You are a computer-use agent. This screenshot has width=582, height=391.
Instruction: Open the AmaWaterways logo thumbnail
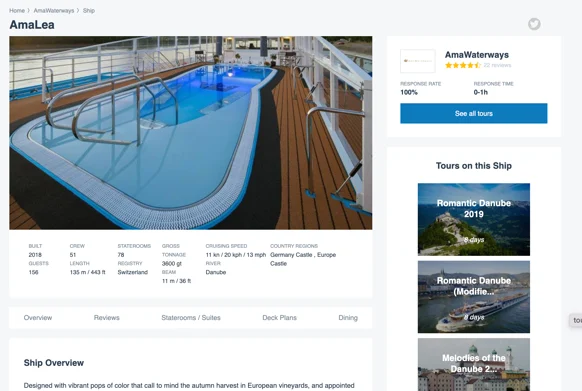click(418, 61)
